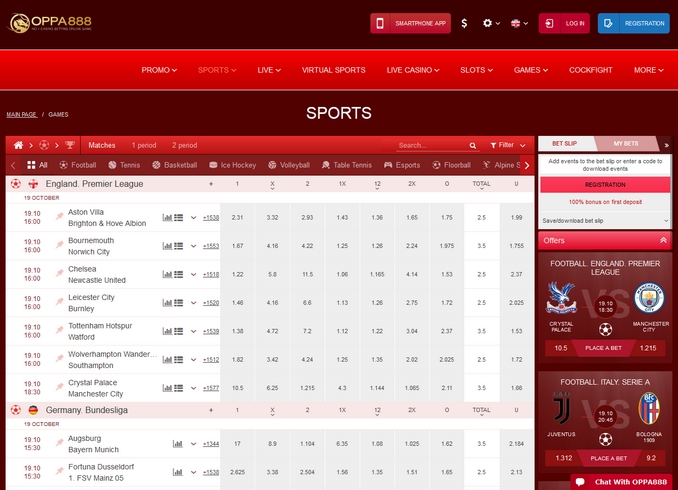678x490 pixels.
Task: Select the Basketball sport category
Action: [175, 165]
